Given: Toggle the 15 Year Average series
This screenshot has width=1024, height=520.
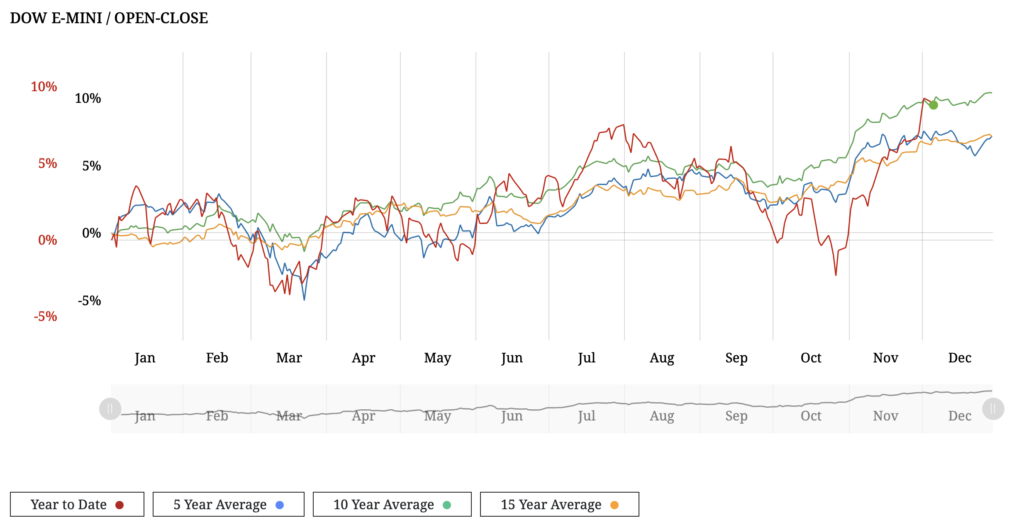Looking at the screenshot, I should click(x=559, y=505).
